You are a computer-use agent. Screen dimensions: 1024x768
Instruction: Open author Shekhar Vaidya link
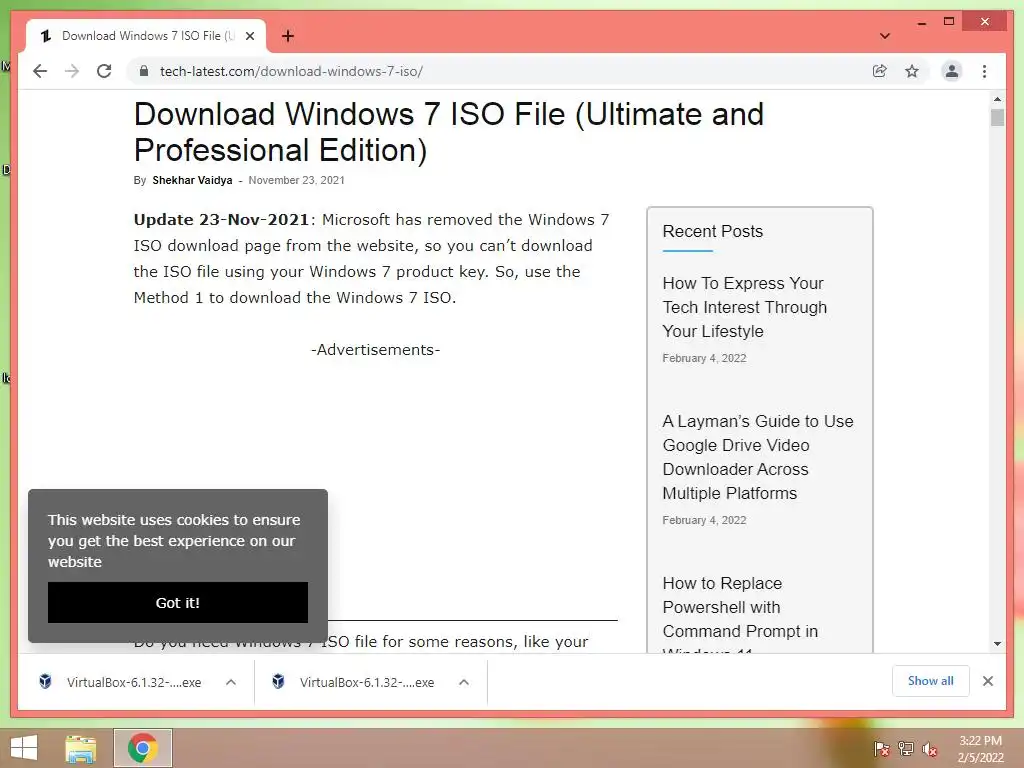(192, 180)
